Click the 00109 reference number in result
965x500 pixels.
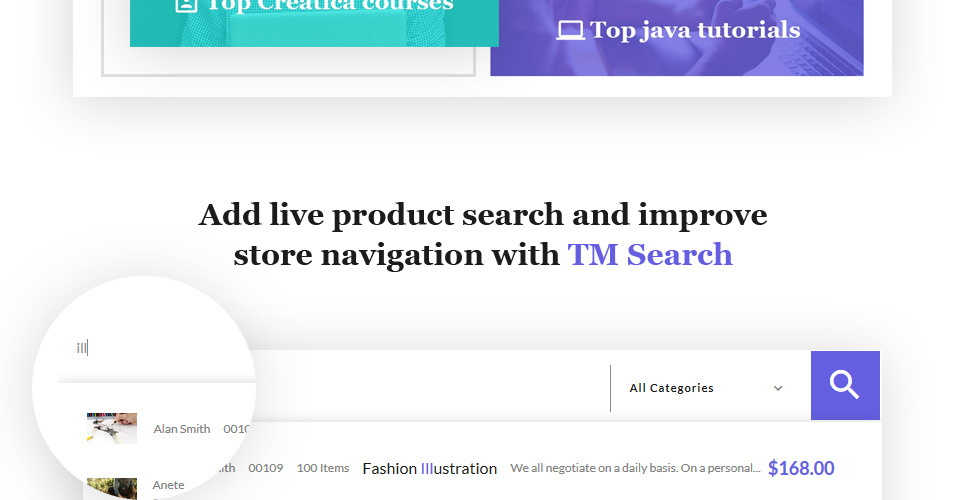266,468
